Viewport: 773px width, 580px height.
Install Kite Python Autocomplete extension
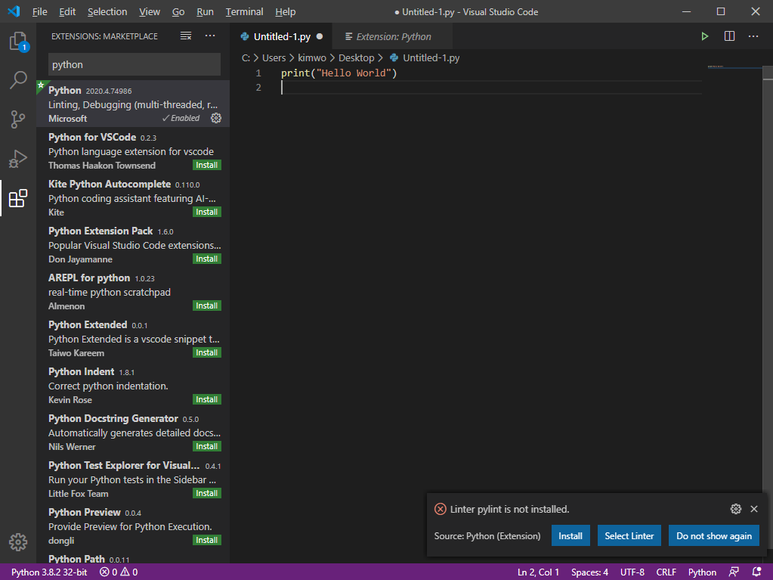207,212
